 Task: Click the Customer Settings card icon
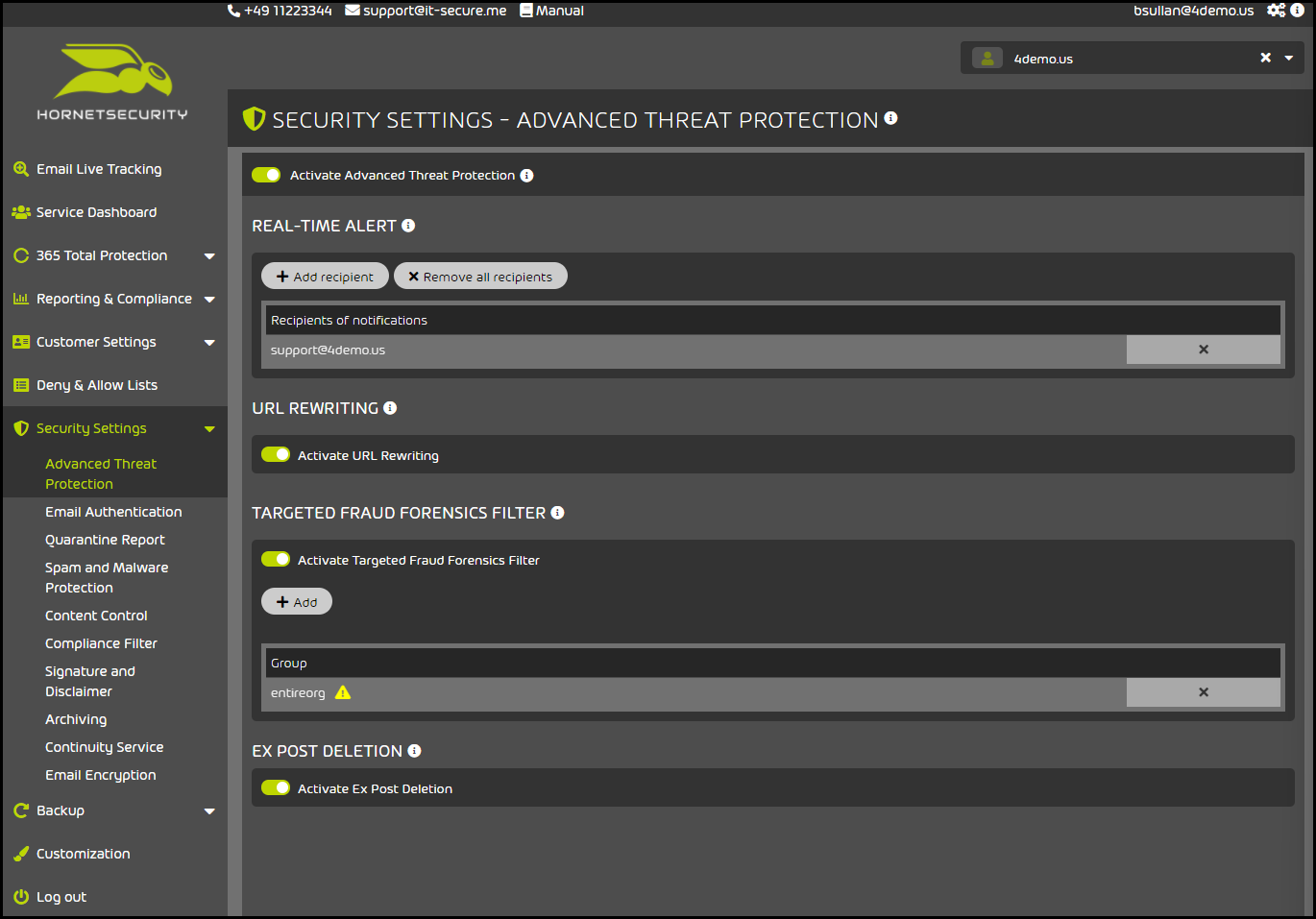(21, 342)
